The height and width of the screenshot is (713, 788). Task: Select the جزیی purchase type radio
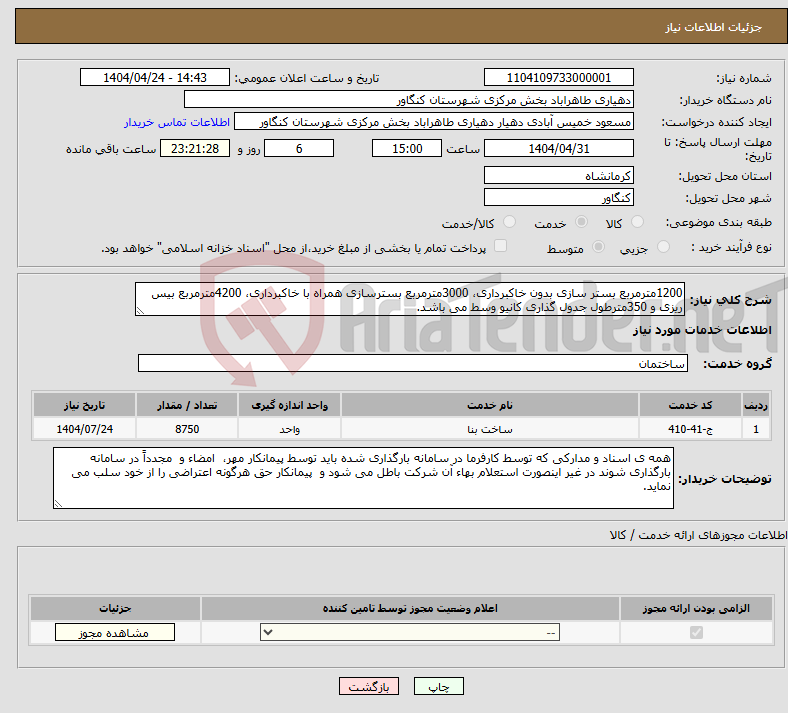(x=663, y=247)
